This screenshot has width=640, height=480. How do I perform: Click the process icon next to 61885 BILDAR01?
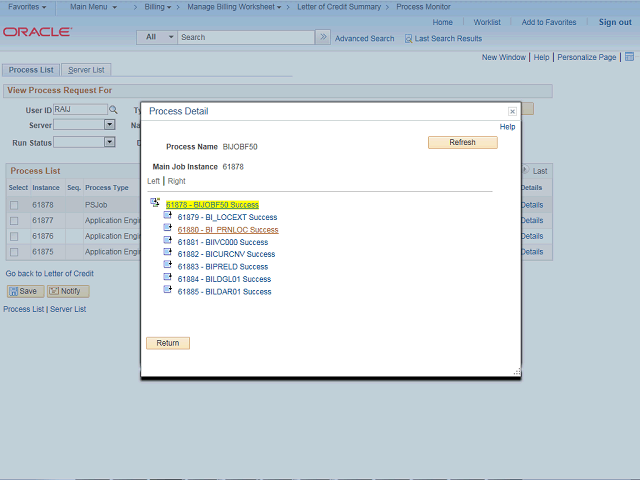point(168,291)
